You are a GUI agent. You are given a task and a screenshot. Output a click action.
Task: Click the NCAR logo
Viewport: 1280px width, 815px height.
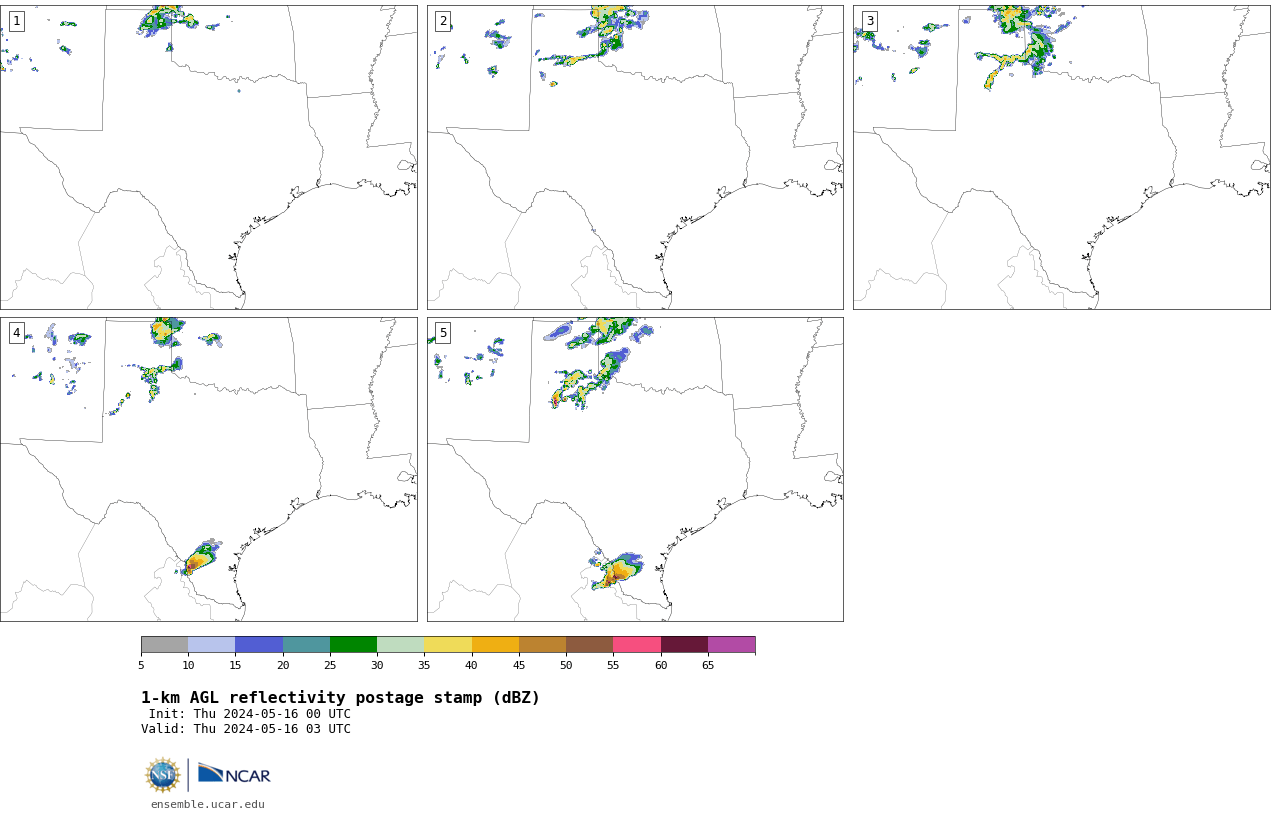(x=234, y=774)
